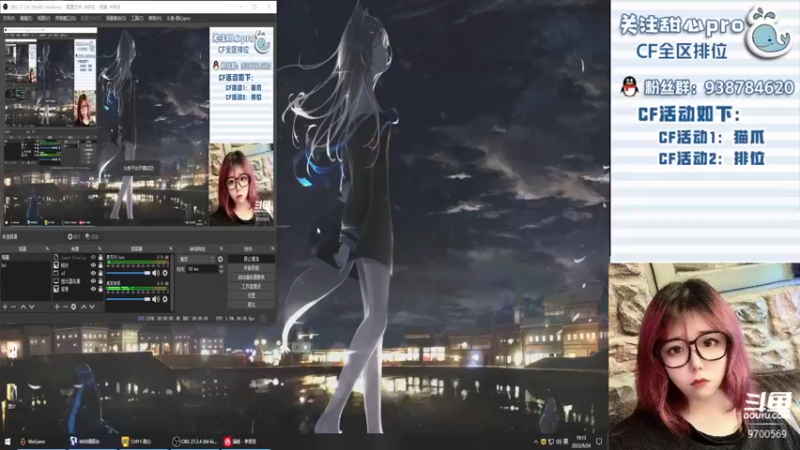Open the 文件(F) menu

tap(9, 18)
